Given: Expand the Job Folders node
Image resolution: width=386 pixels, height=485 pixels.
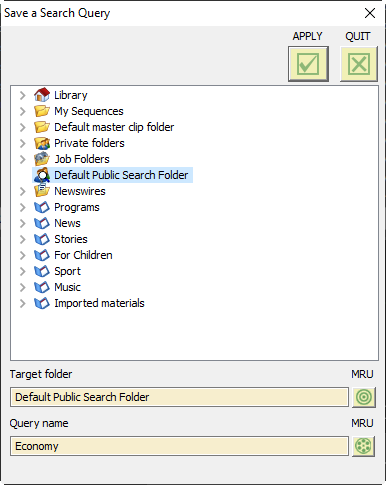Looking at the screenshot, I should 22,159.
